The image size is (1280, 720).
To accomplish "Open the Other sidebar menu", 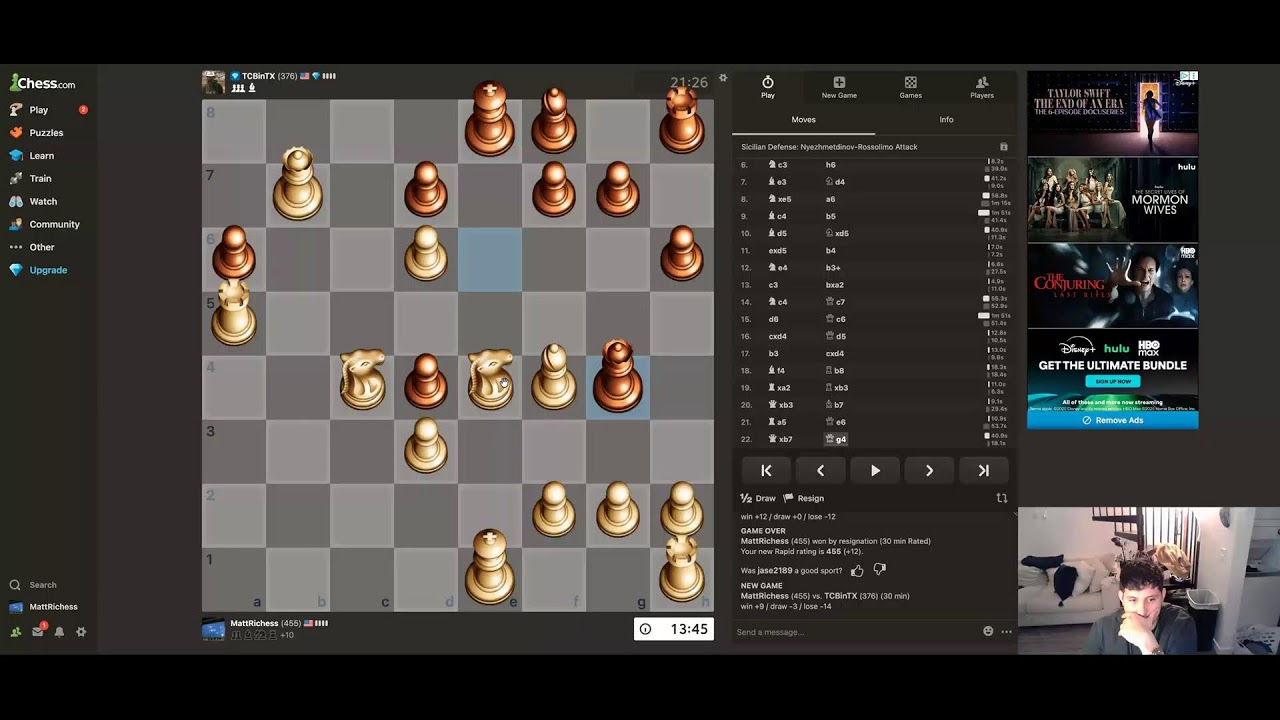I will click(42, 247).
